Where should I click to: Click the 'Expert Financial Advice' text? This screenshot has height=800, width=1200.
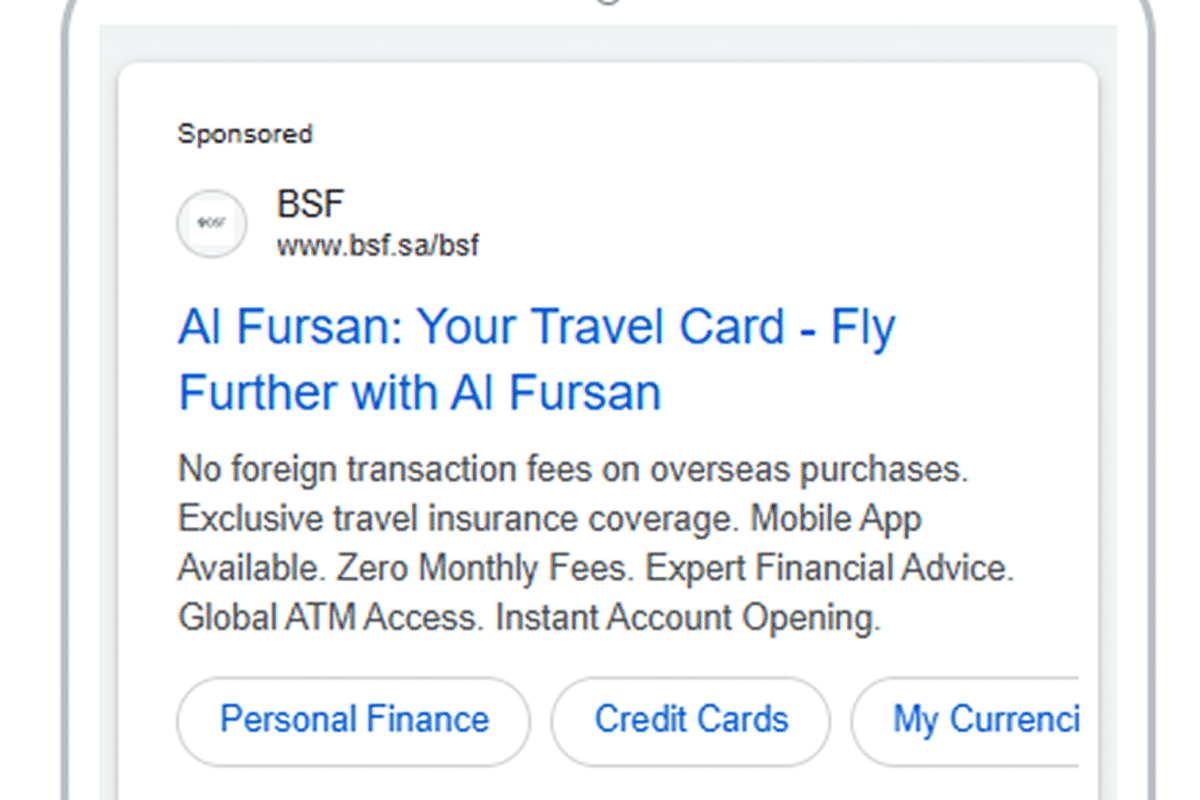click(x=829, y=568)
